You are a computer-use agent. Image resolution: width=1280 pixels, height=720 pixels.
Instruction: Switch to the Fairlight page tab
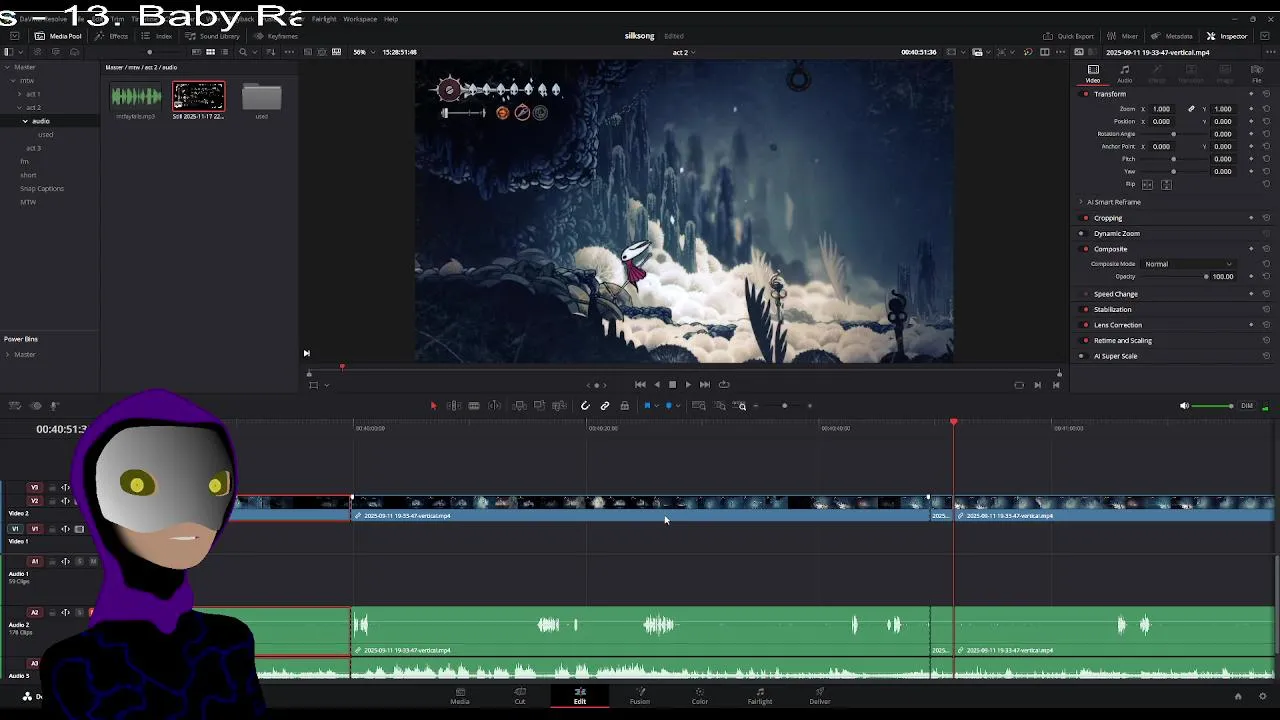(x=760, y=696)
